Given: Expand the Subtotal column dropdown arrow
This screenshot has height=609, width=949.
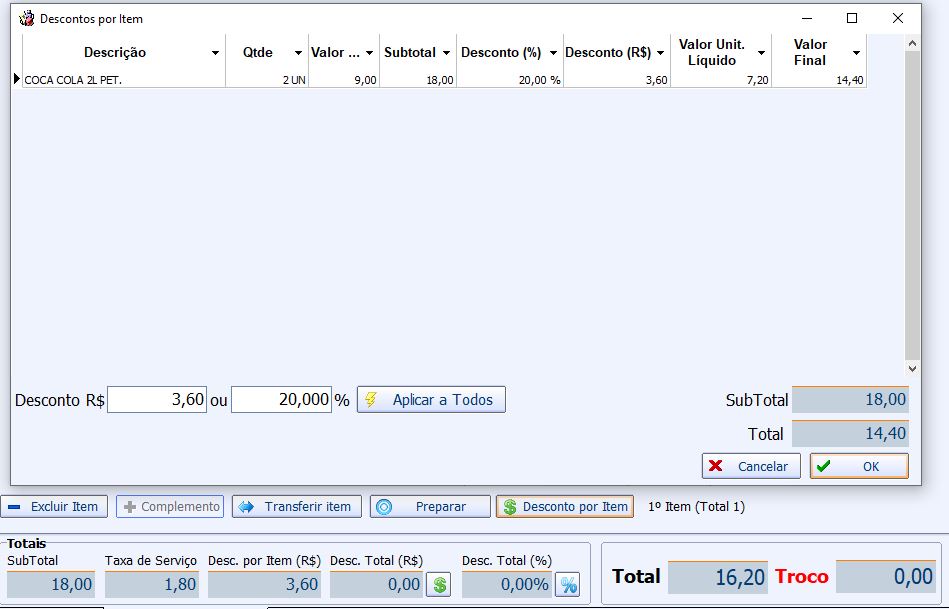Looking at the screenshot, I should pos(446,53).
